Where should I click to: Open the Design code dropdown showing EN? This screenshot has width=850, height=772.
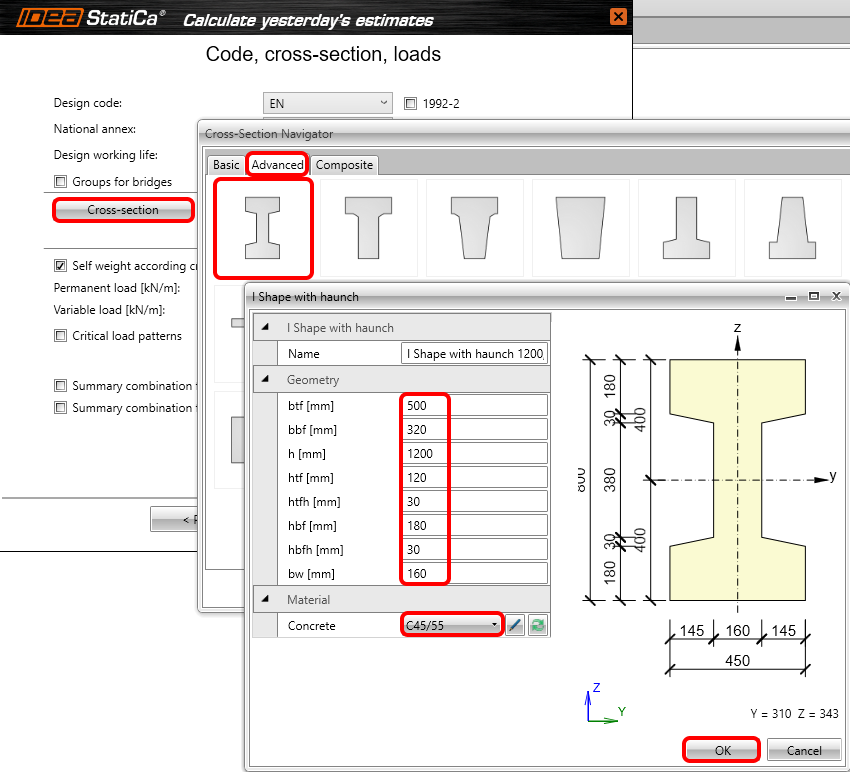383,102
